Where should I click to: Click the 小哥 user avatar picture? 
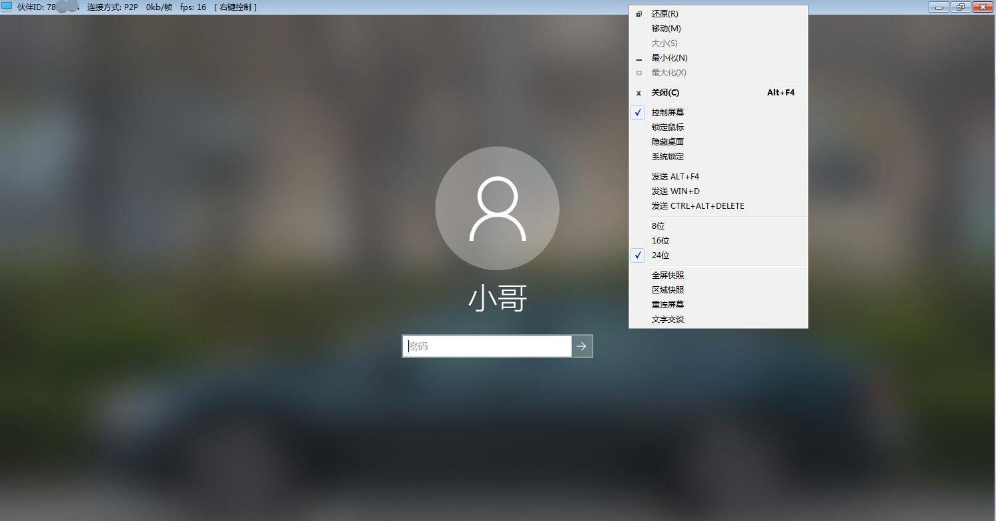click(497, 208)
